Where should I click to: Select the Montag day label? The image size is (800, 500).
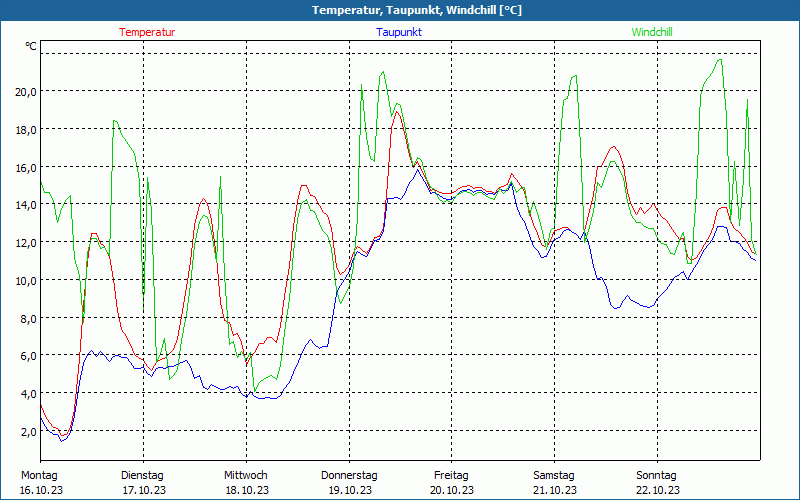pyautogui.click(x=40, y=475)
